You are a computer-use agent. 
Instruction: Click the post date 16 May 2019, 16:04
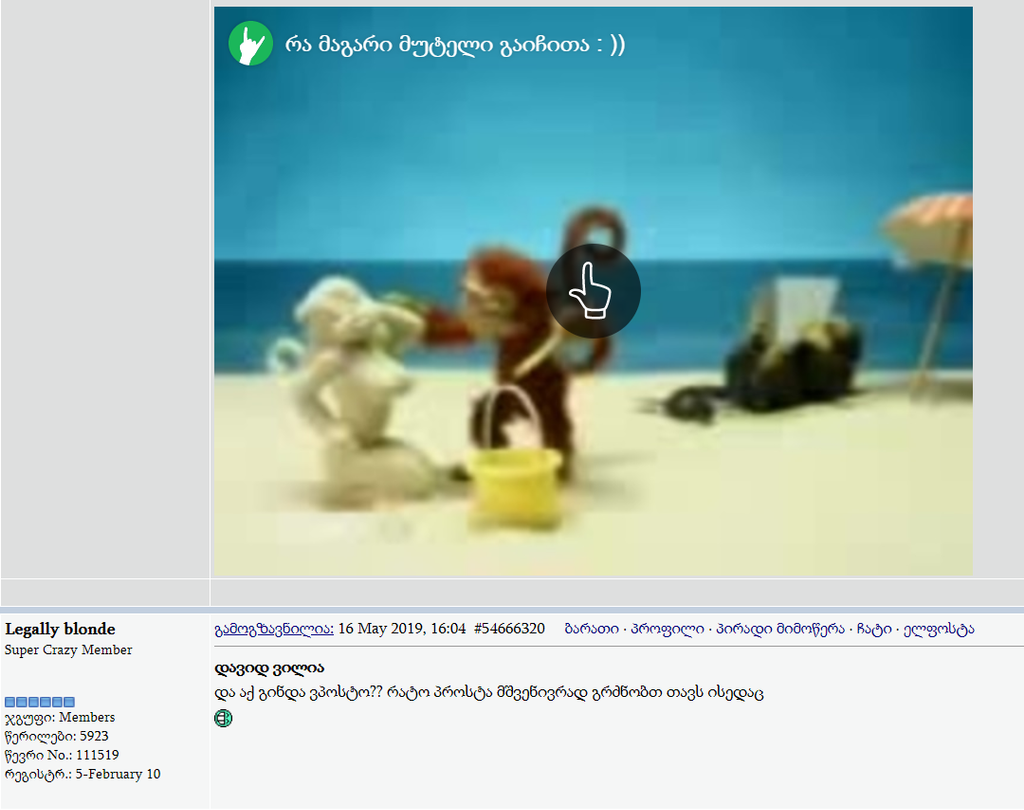click(402, 629)
